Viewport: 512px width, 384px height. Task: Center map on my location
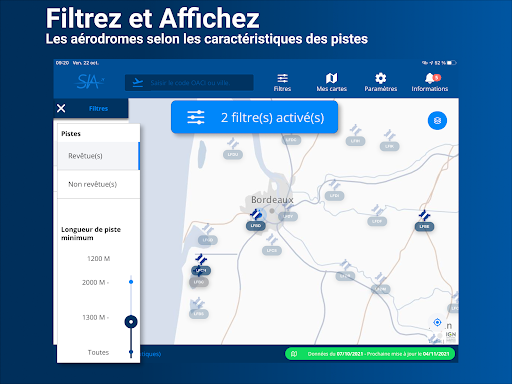pos(437,322)
